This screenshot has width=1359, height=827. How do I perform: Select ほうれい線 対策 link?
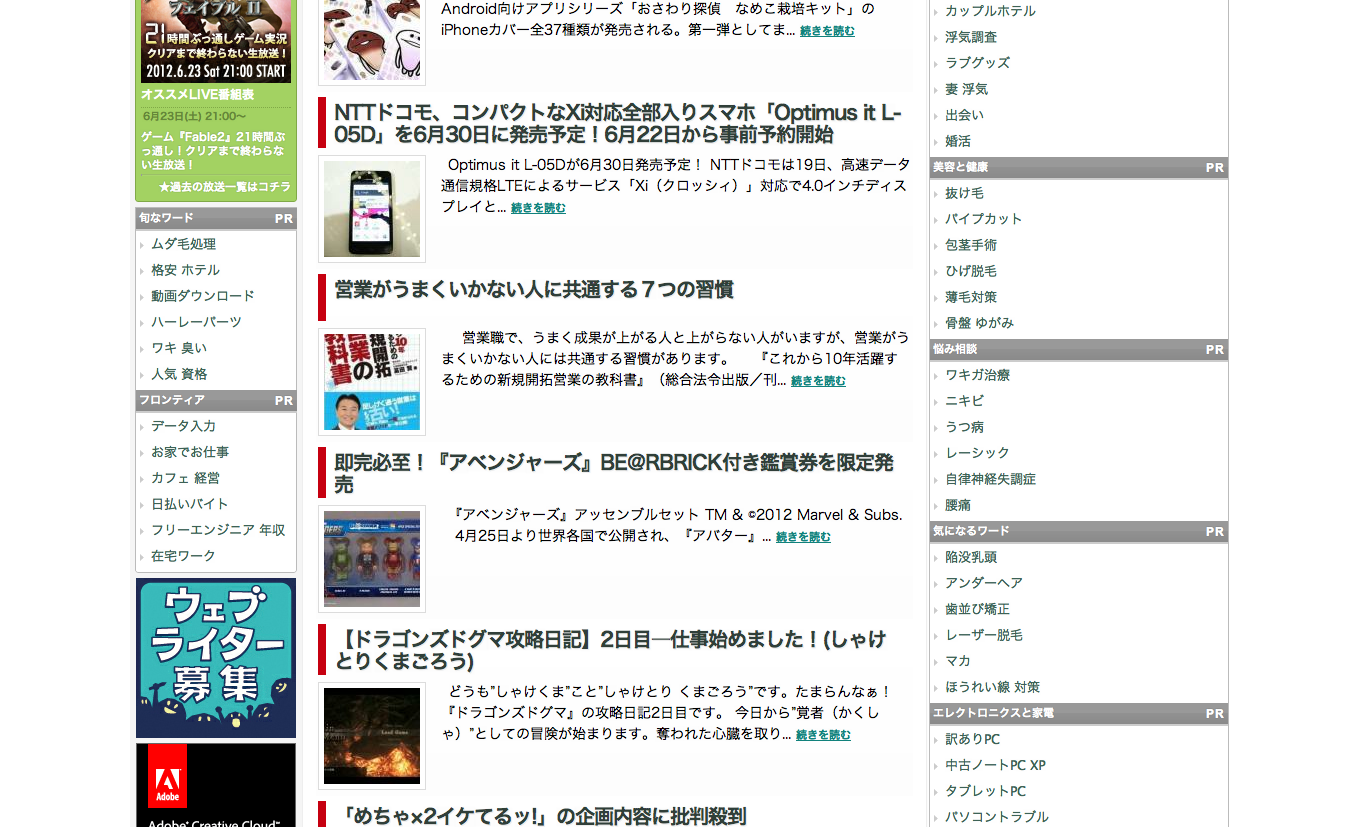click(x=992, y=687)
